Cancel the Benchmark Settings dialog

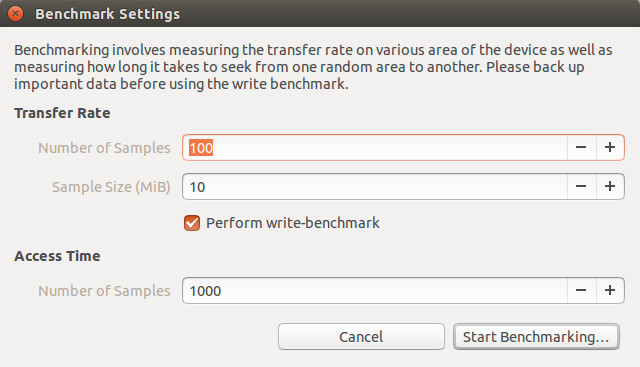click(x=361, y=337)
